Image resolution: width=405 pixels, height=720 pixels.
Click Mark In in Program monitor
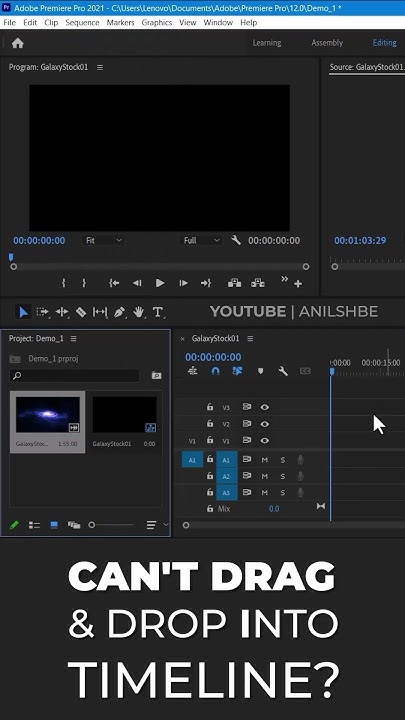(63, 283)
